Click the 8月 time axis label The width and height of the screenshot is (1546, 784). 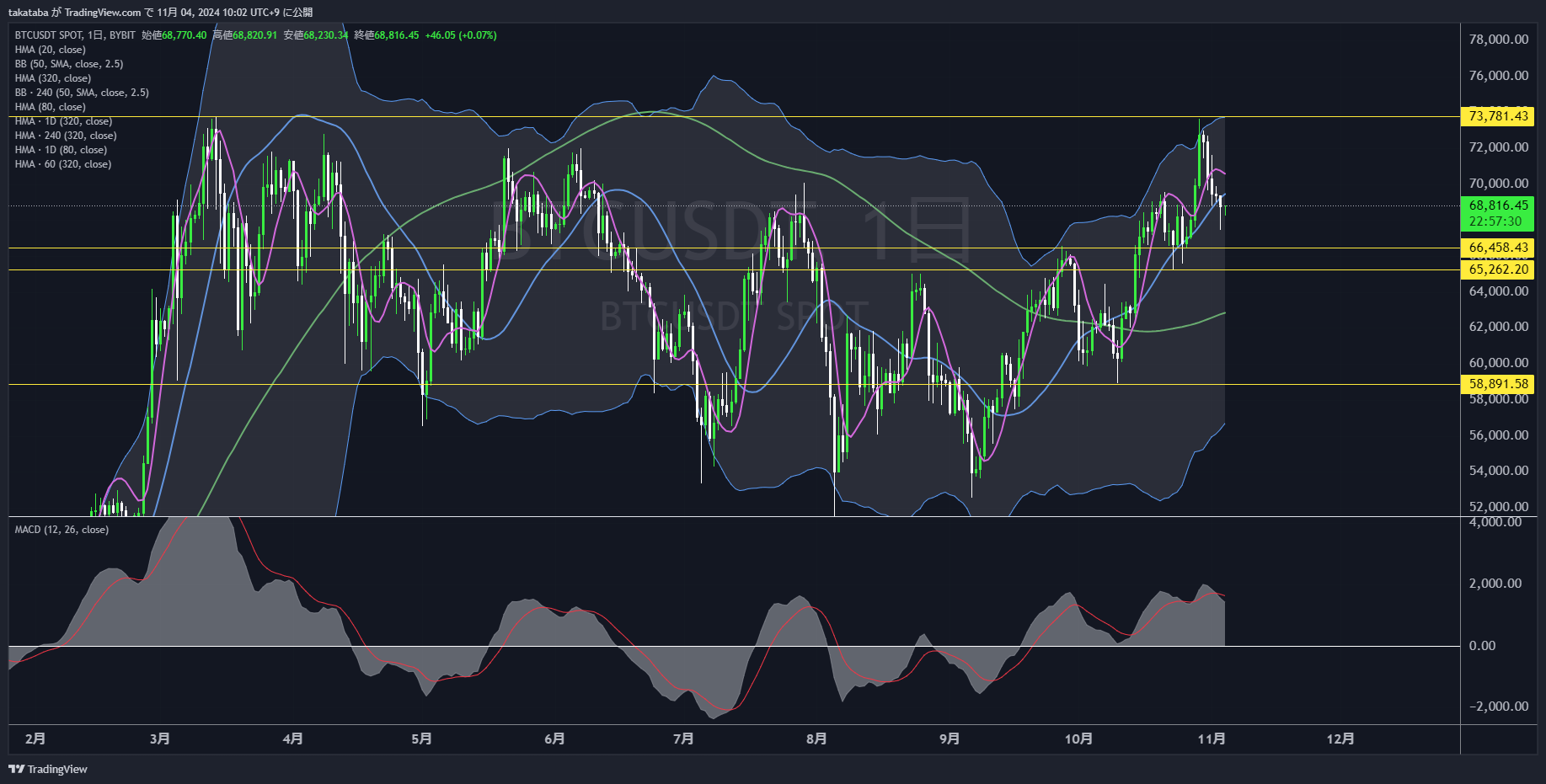(x=816, y=739)
